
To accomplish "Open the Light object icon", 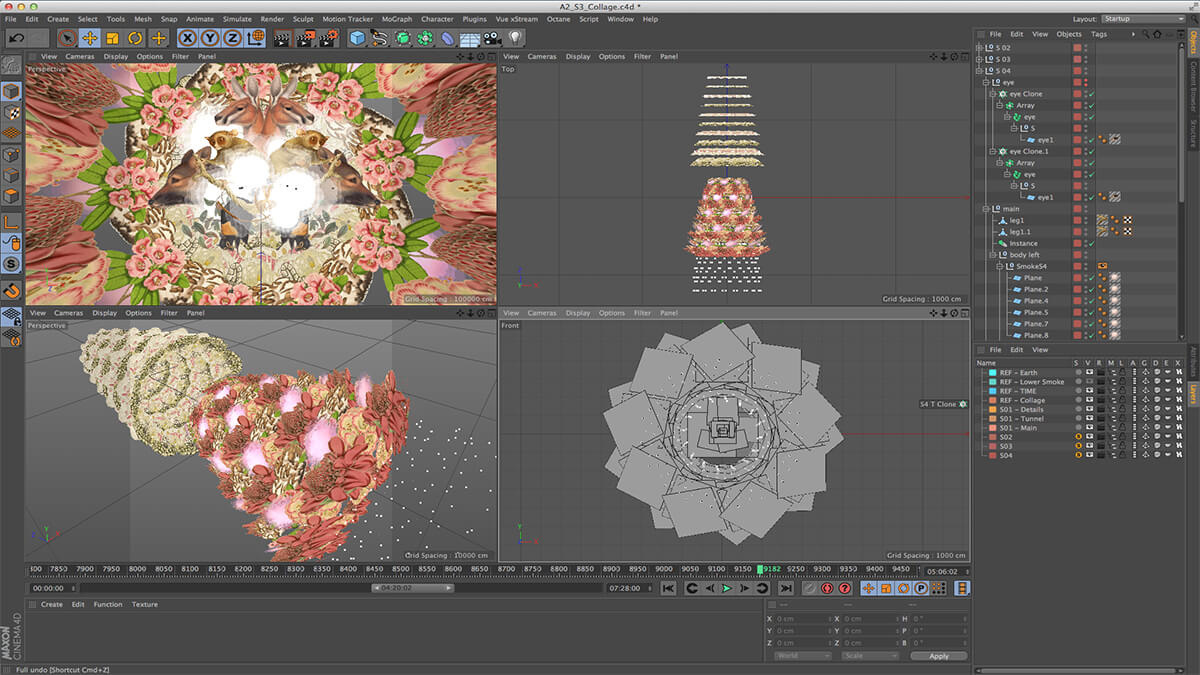I will click(x=516, y=38).
